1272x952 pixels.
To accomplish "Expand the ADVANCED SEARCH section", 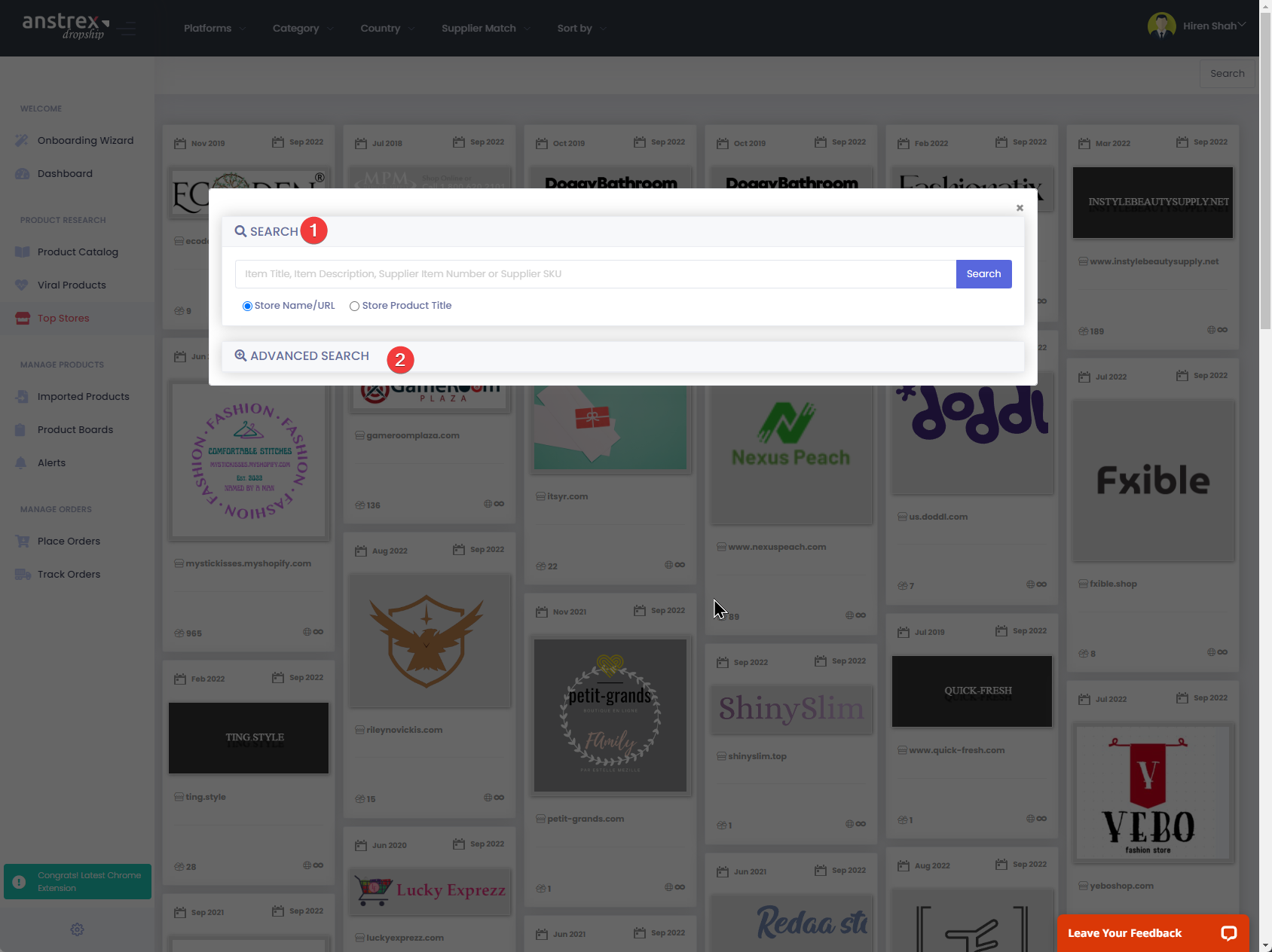I will coord(622,356).
